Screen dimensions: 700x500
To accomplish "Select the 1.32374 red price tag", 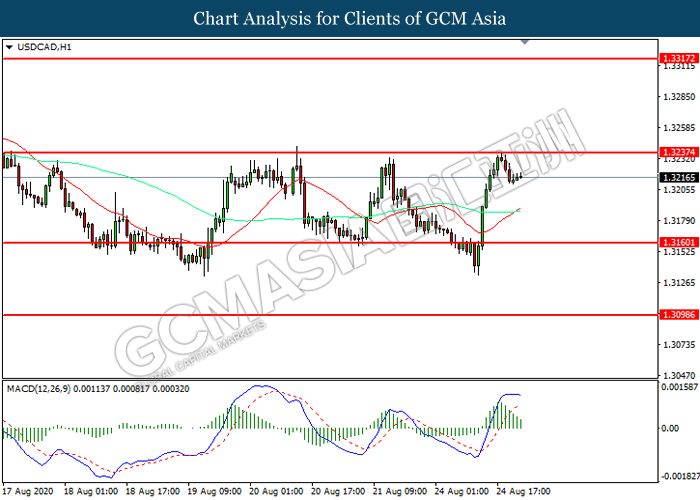I will pos(678,152).
